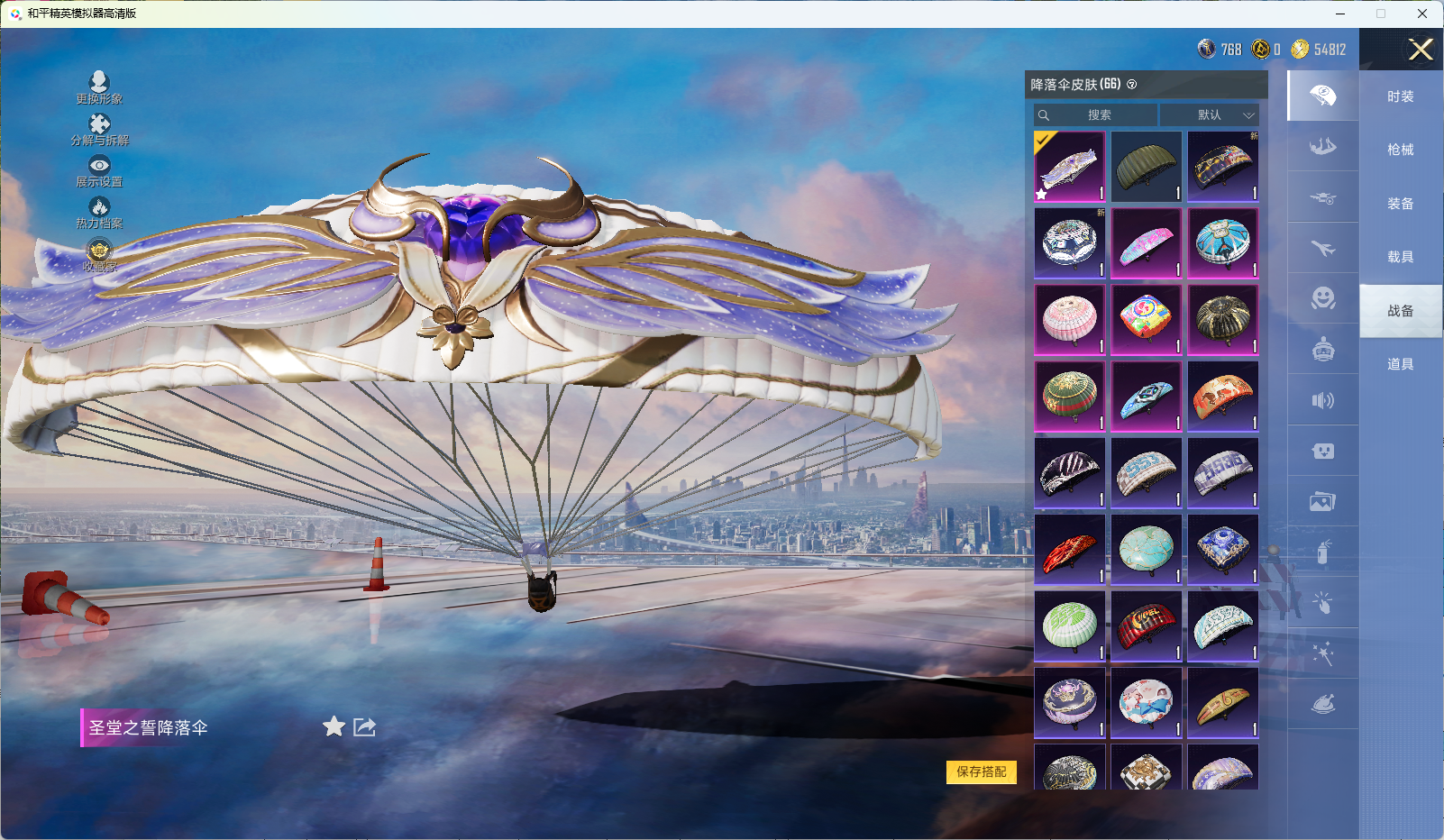The image size is (1444, 840).
Task: Close the wardrobe with the X icon
Action: click(1421, 50)
